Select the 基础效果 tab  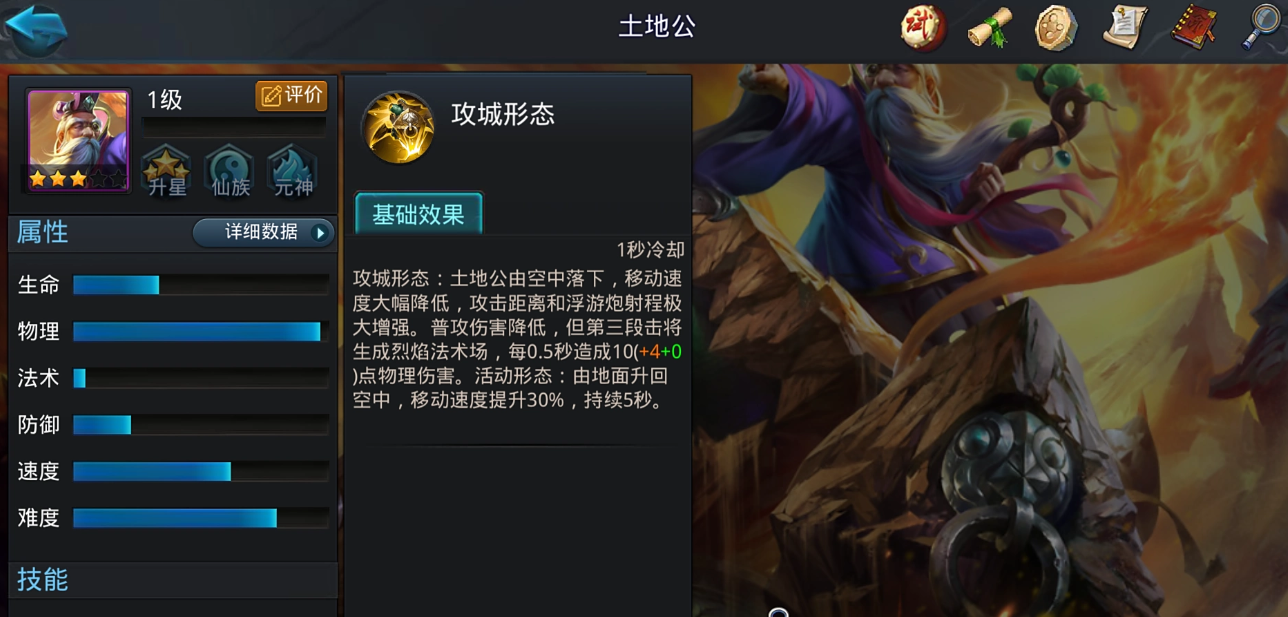pos(419,213)
